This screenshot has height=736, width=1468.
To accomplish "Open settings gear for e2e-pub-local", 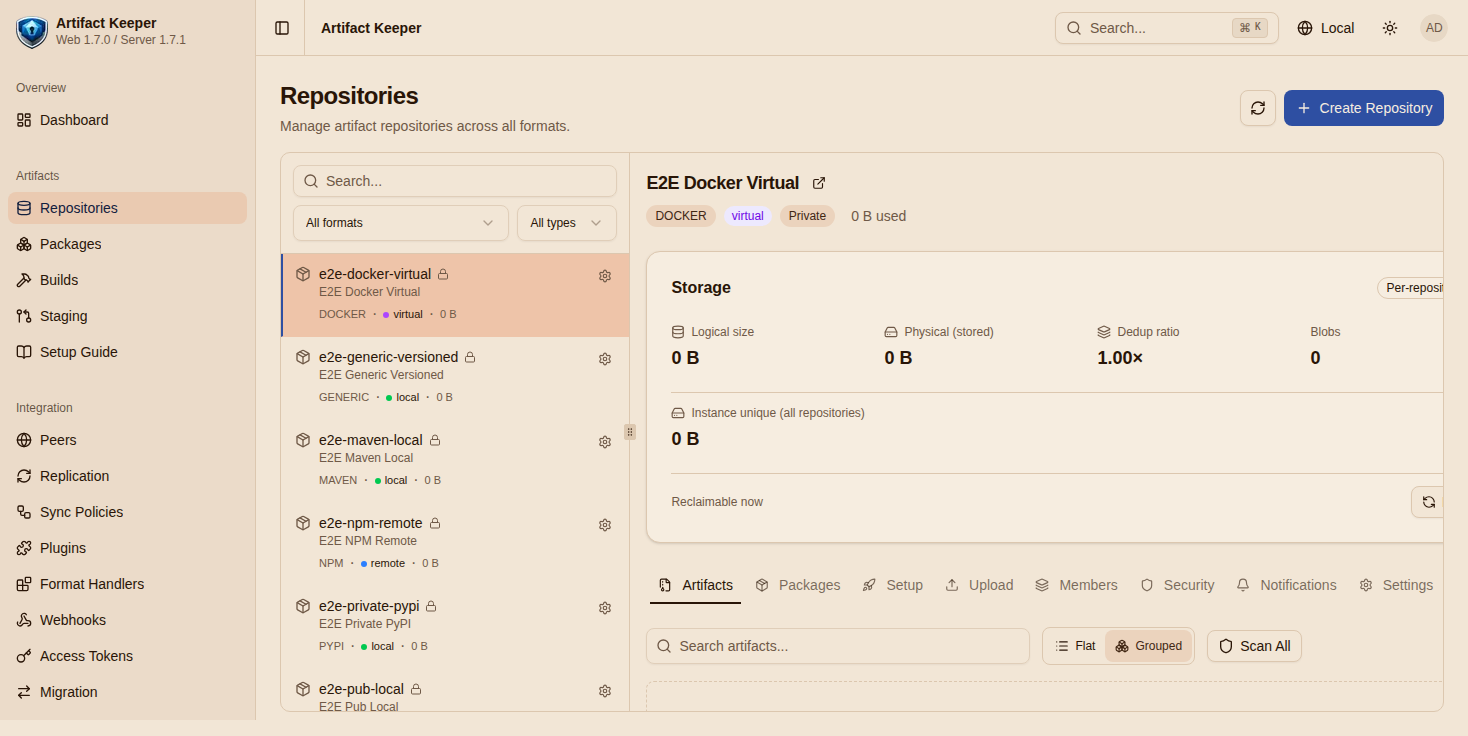I will 605,691.
